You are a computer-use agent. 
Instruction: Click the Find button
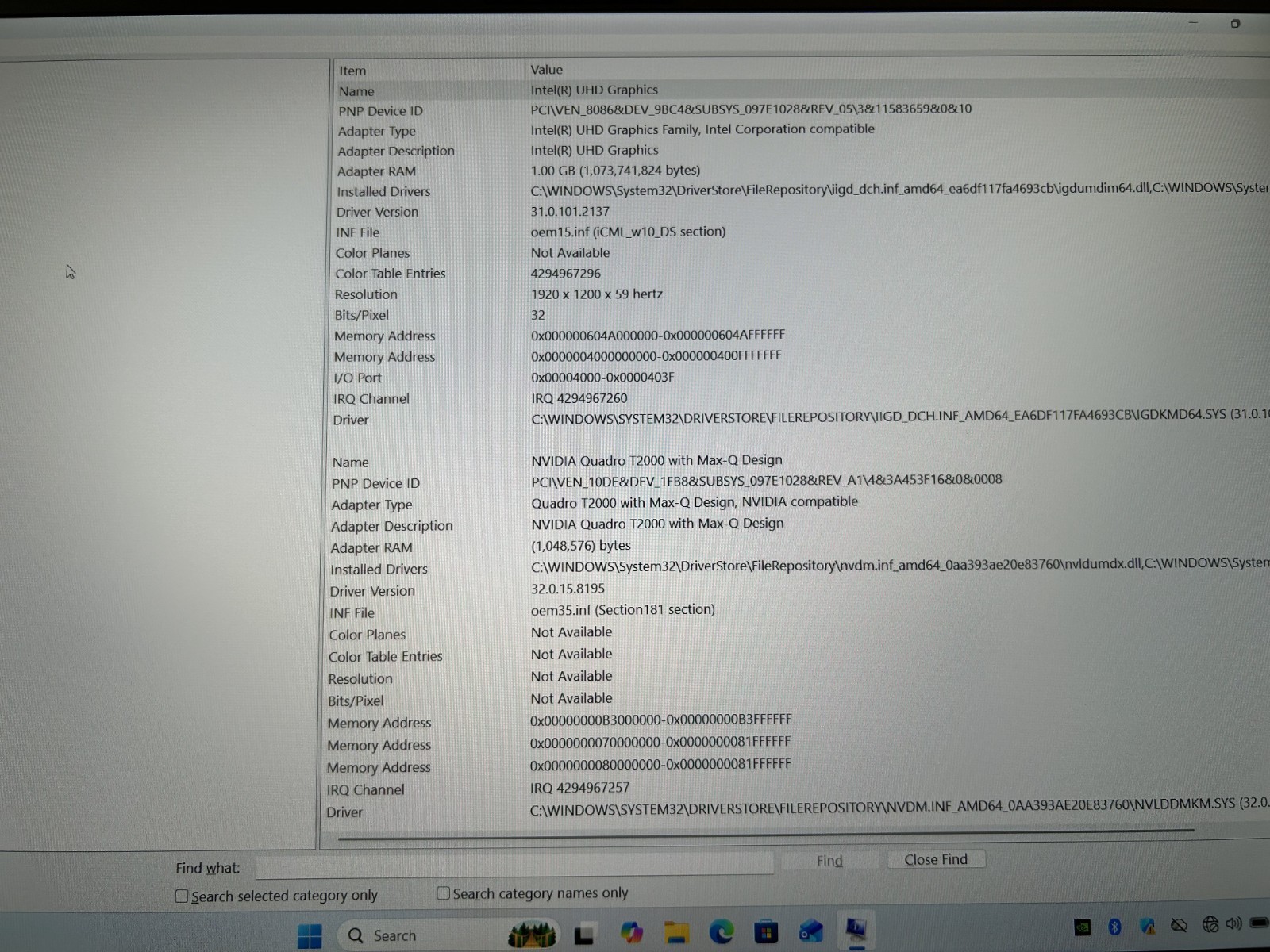point(829,861)
